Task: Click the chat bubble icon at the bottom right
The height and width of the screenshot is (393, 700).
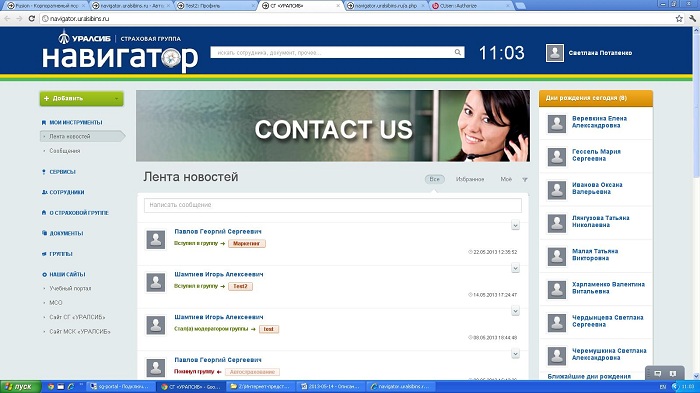Action: pos(658,373)
